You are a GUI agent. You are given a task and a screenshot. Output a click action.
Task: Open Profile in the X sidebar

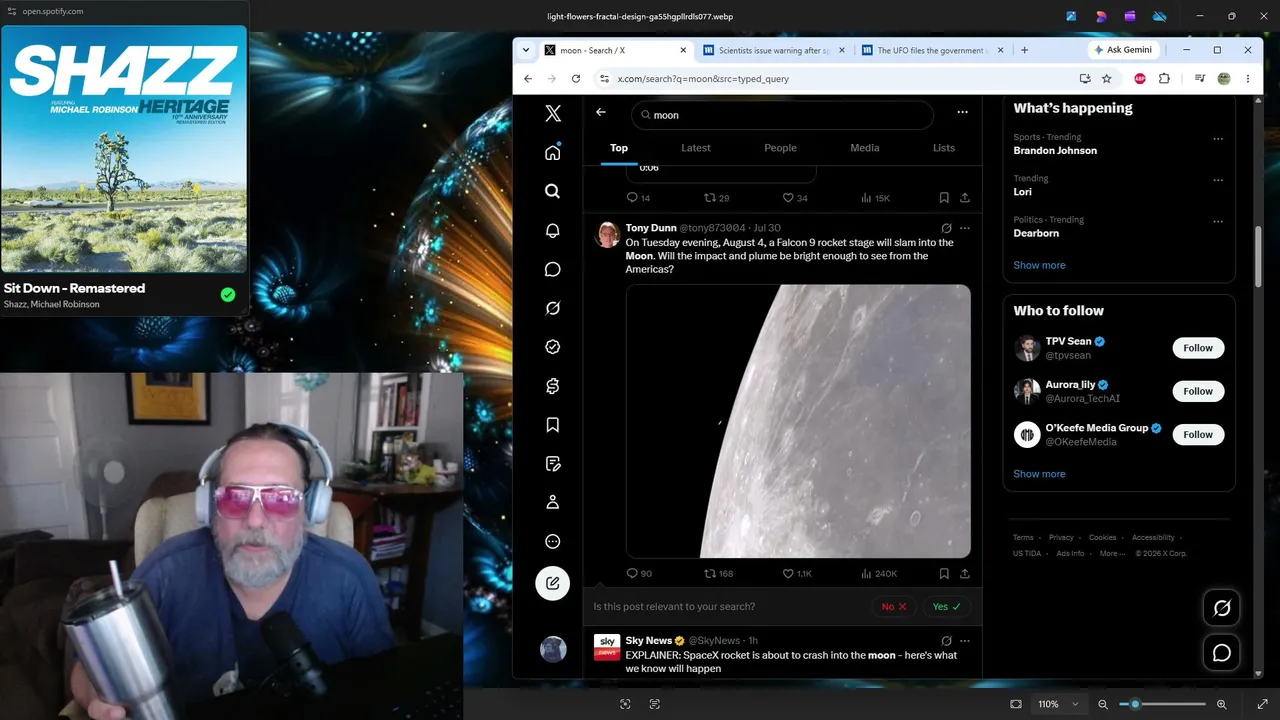[553, 502]
